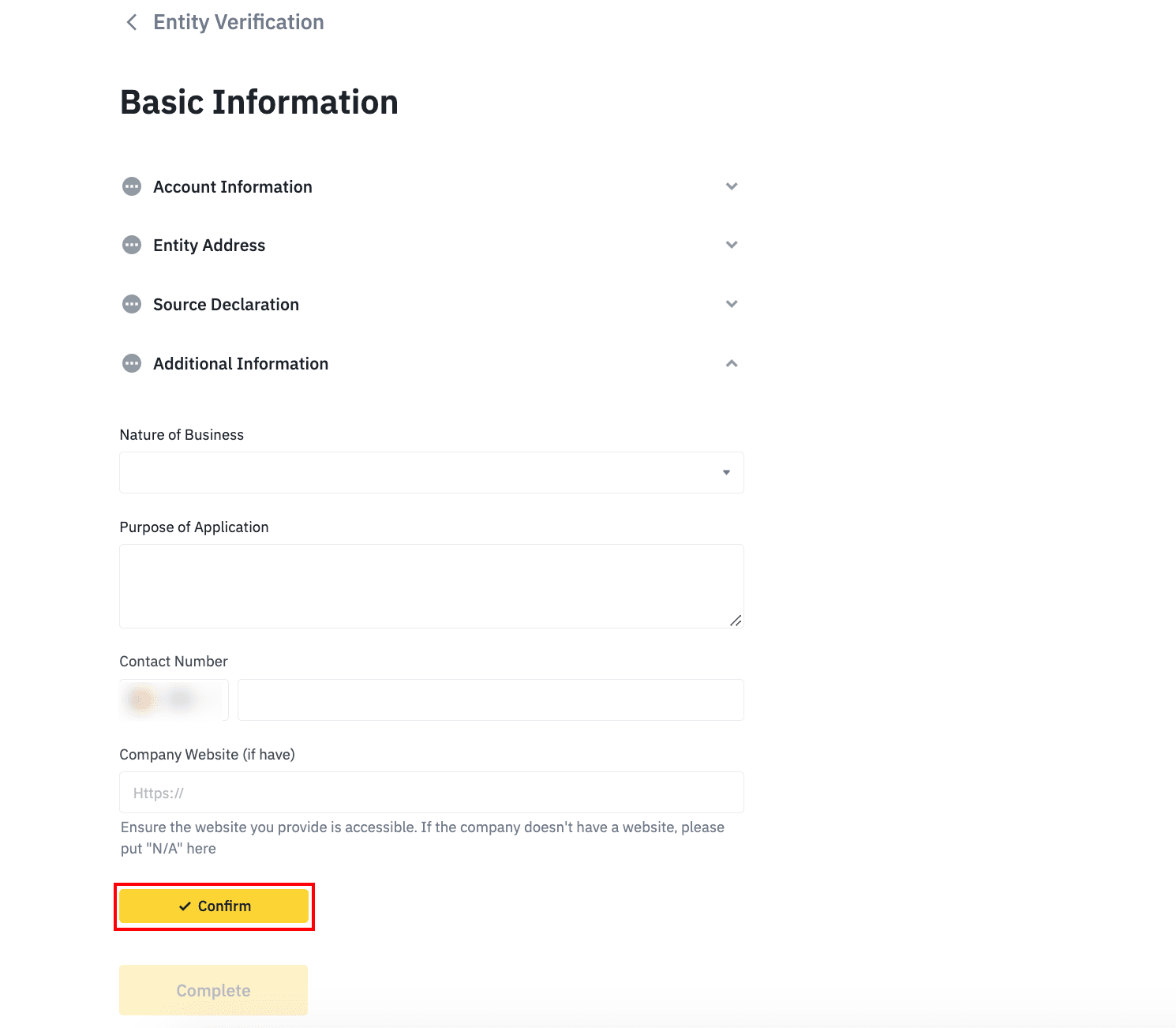Open the blurred country code selector
Viewport: 1176px width, 1028px height.
174,700
